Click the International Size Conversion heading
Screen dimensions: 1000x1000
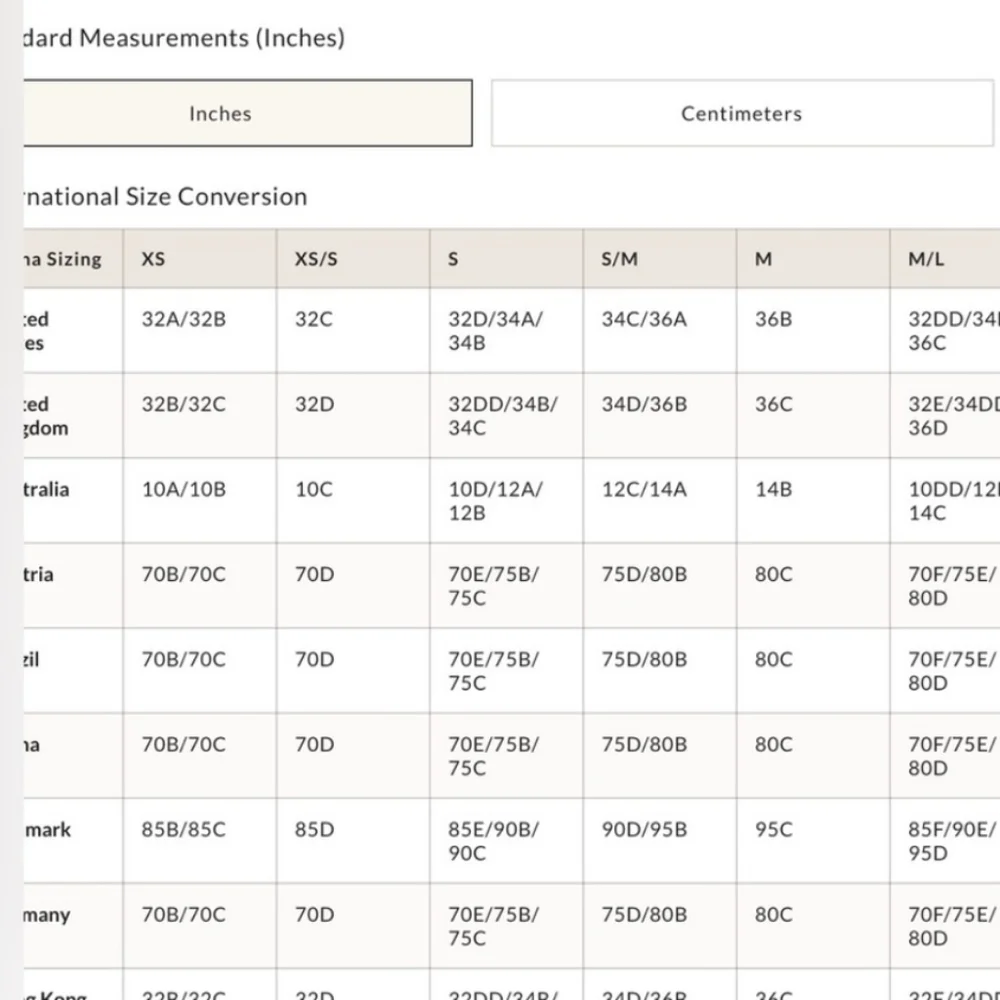coord(165,196)
